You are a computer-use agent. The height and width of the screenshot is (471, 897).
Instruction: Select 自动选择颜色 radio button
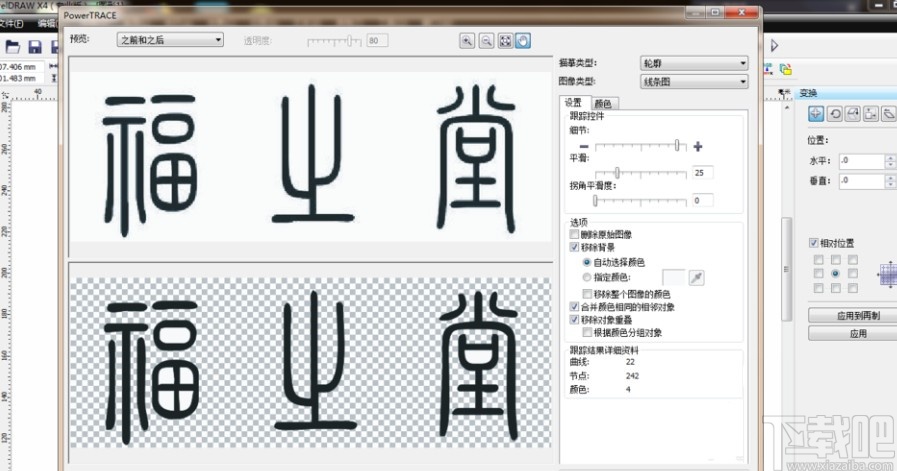coord(586,262)
